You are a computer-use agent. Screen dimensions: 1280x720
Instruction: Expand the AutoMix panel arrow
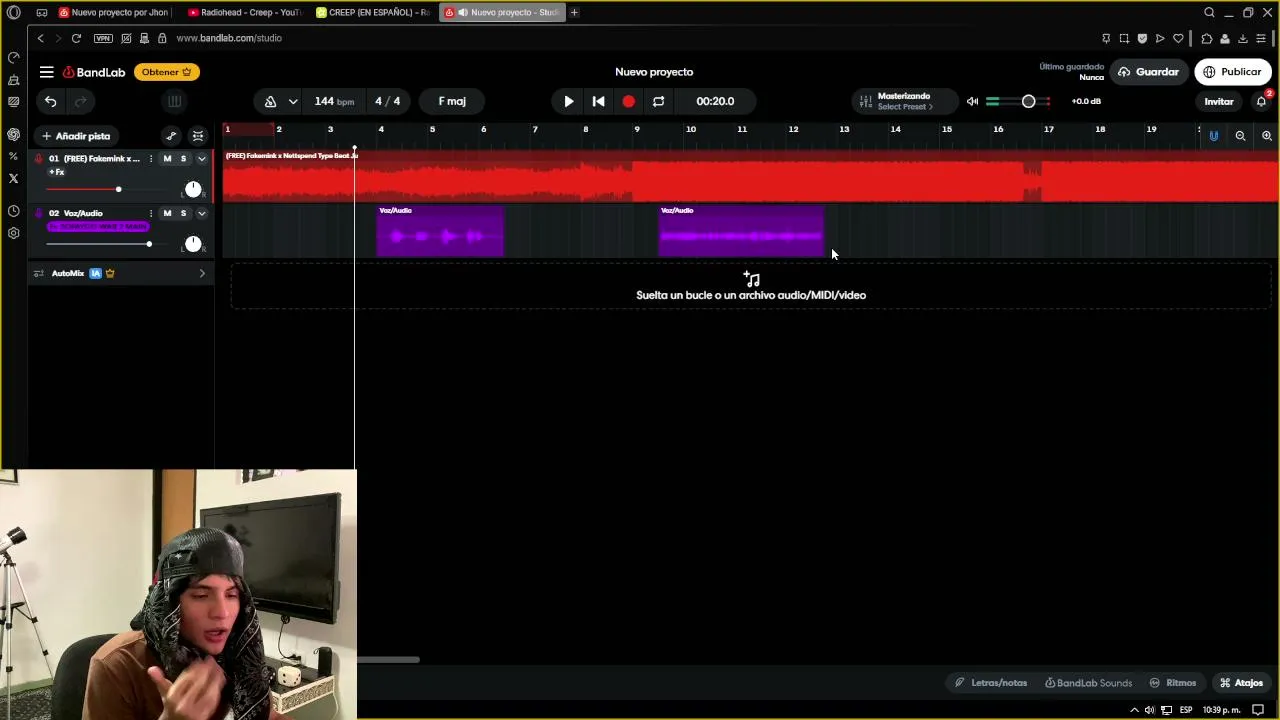pyautogui.click(x=202, y=273)
